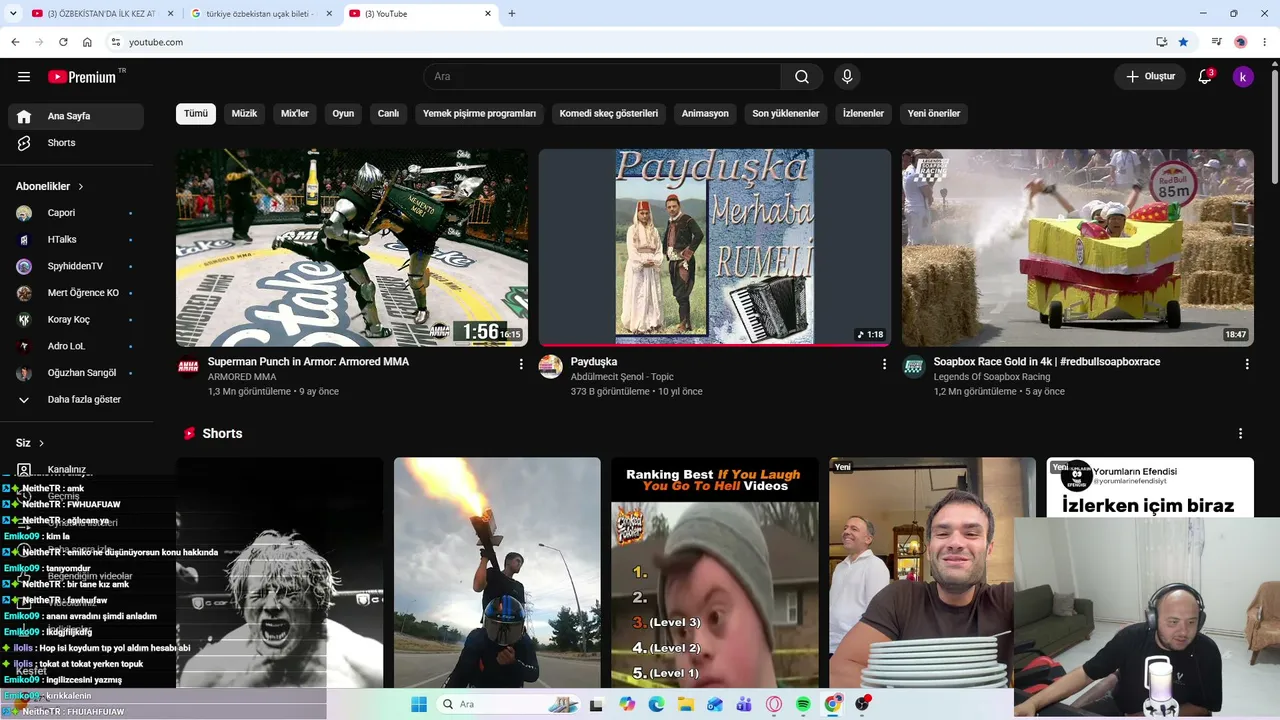Open Legends Of Soapbox Racing channel avatar
Viewport: 1280px width, 720px height.
point(914,367)
